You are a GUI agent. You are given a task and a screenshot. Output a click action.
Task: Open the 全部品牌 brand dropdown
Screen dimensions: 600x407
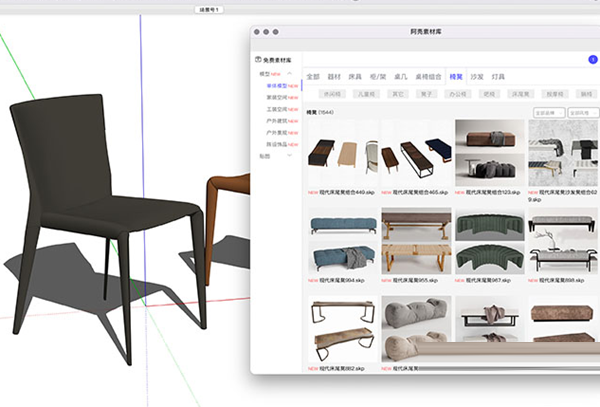550,111
